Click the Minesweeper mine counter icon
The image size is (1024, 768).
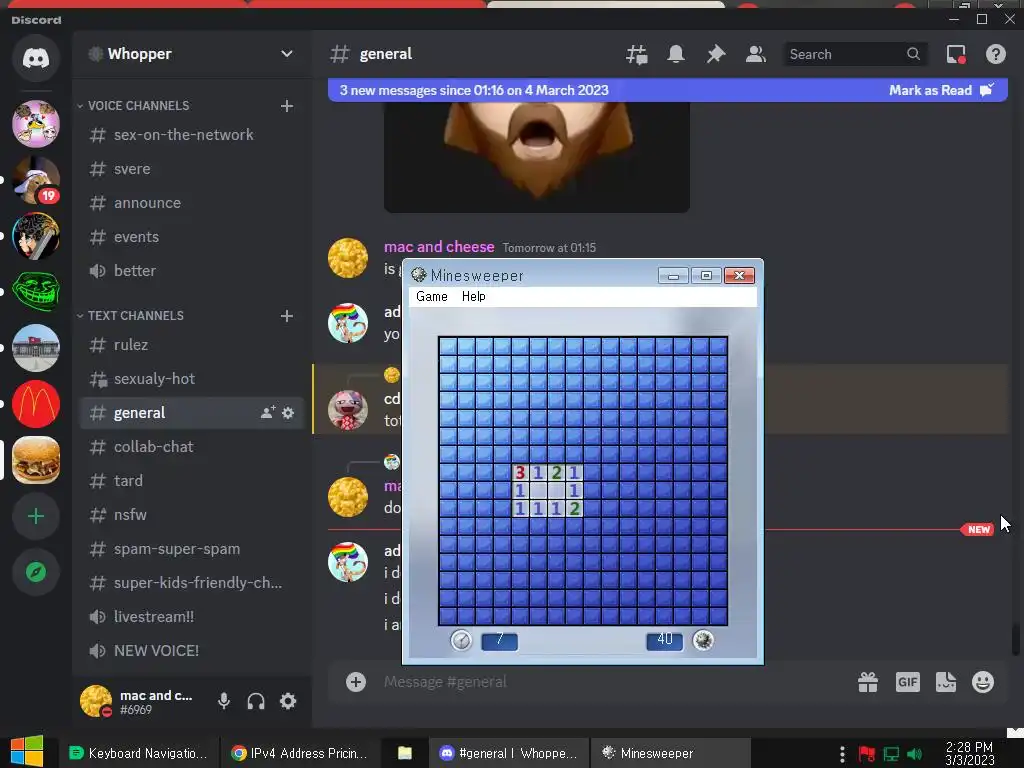pyautogui.click(x=703, y=640)
